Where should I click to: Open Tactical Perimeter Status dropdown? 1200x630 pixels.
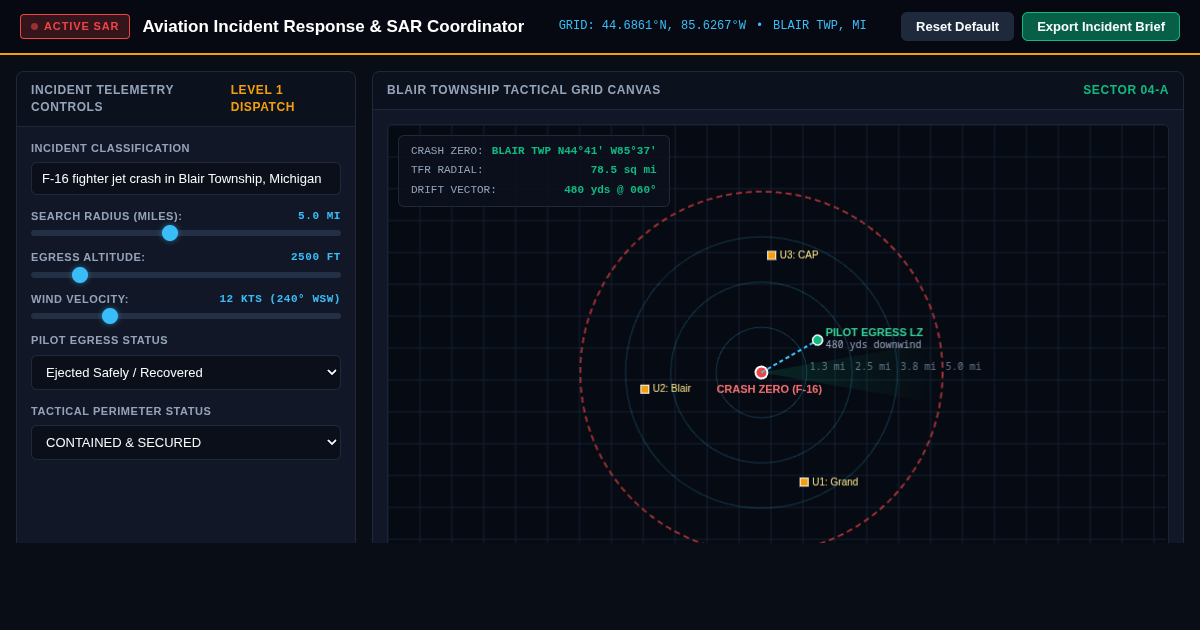[186, 442]
